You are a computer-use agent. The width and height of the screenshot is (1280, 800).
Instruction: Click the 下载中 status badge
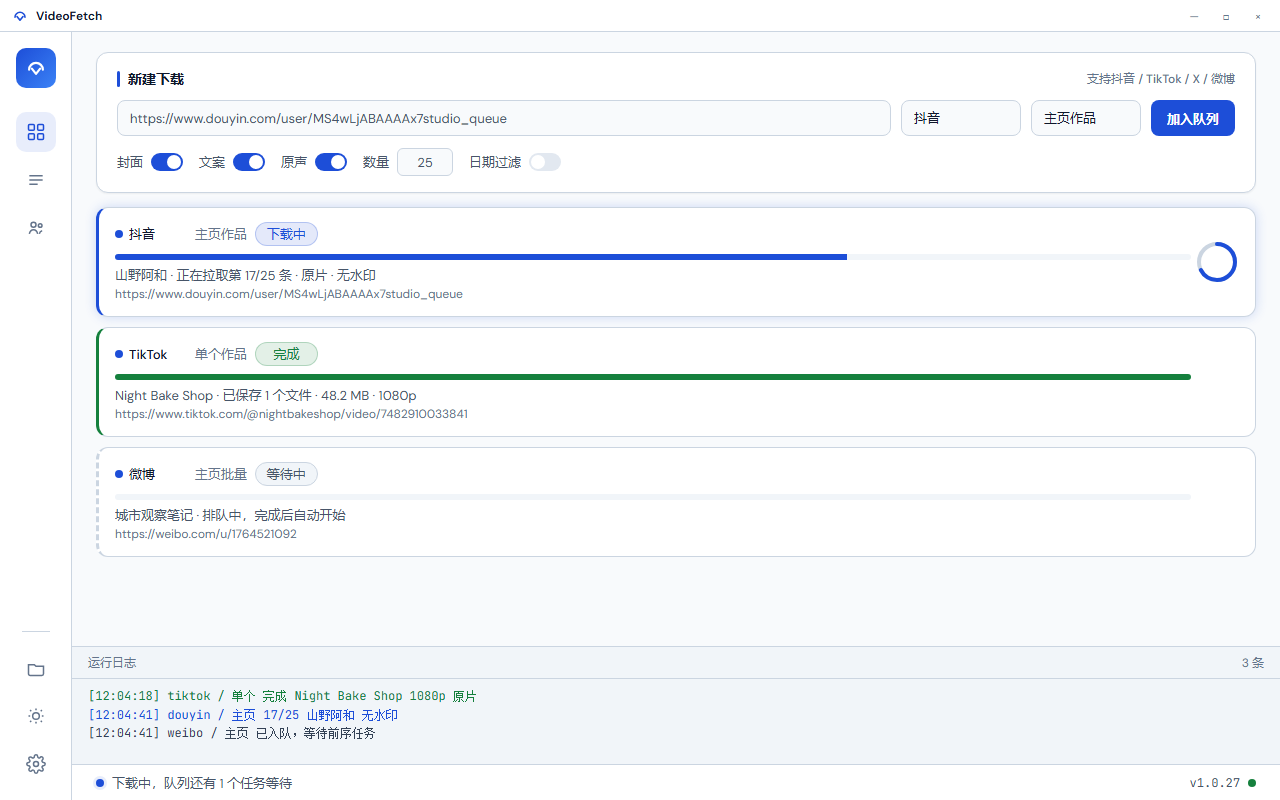(x=287, y=234)
